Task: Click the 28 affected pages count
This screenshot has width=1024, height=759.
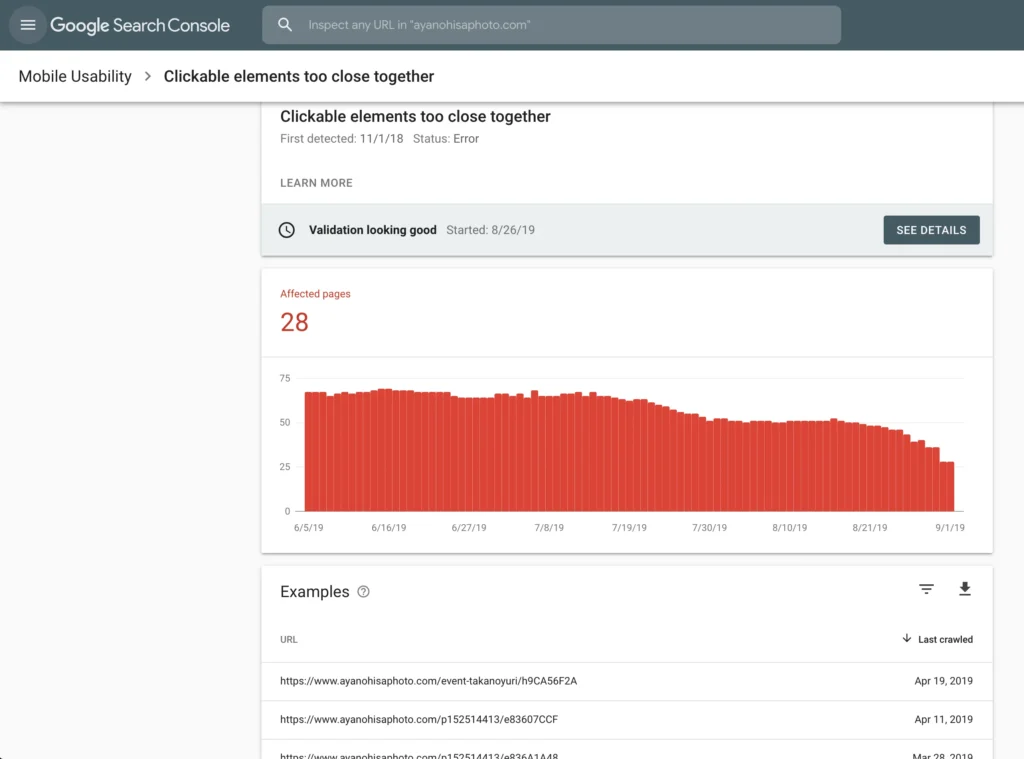Action: pyautogui.click(x=295, y=323)
